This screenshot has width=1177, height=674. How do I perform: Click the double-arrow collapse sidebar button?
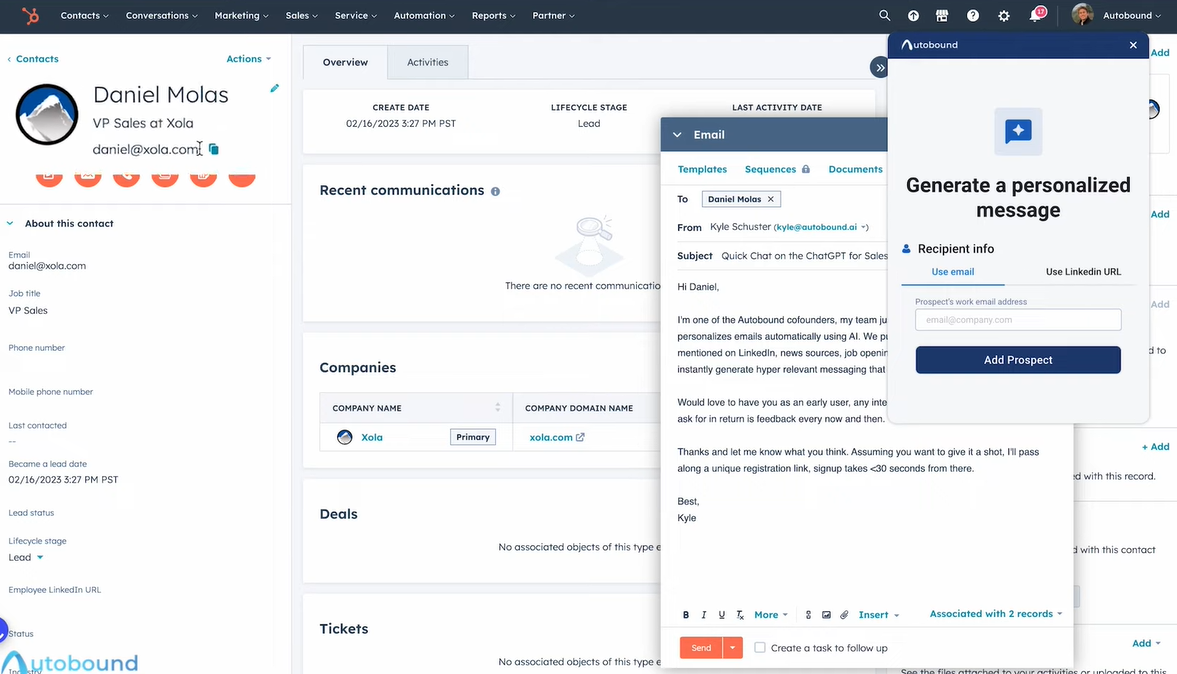879,68
